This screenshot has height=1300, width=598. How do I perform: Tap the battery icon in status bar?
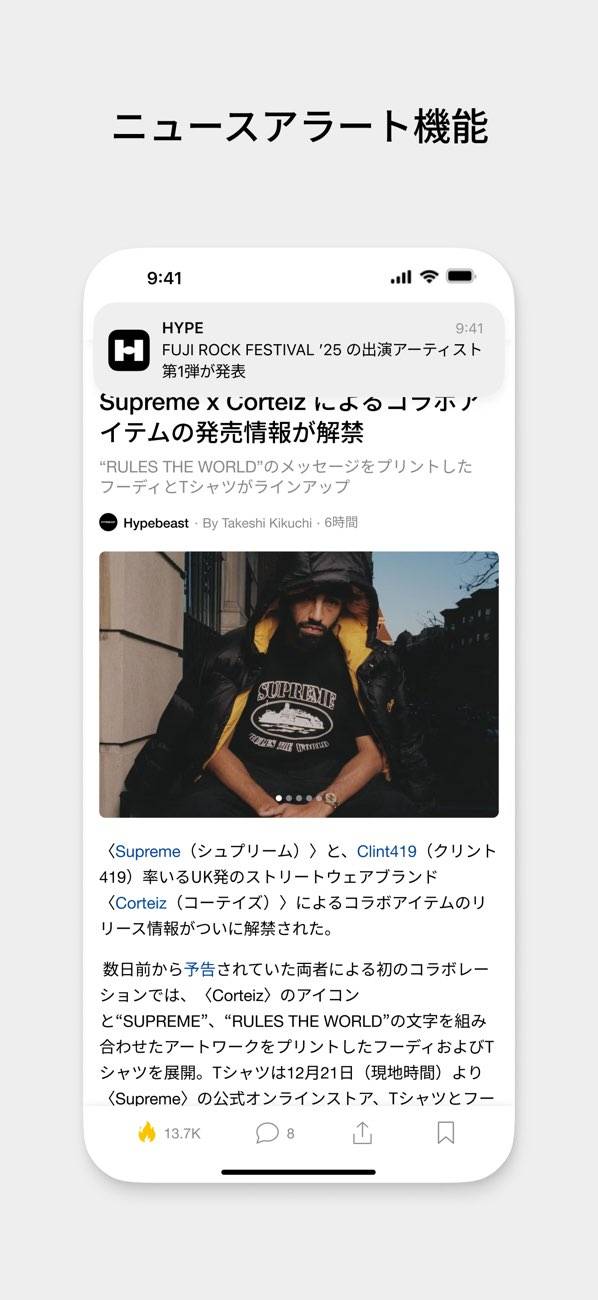click(460, 277)
